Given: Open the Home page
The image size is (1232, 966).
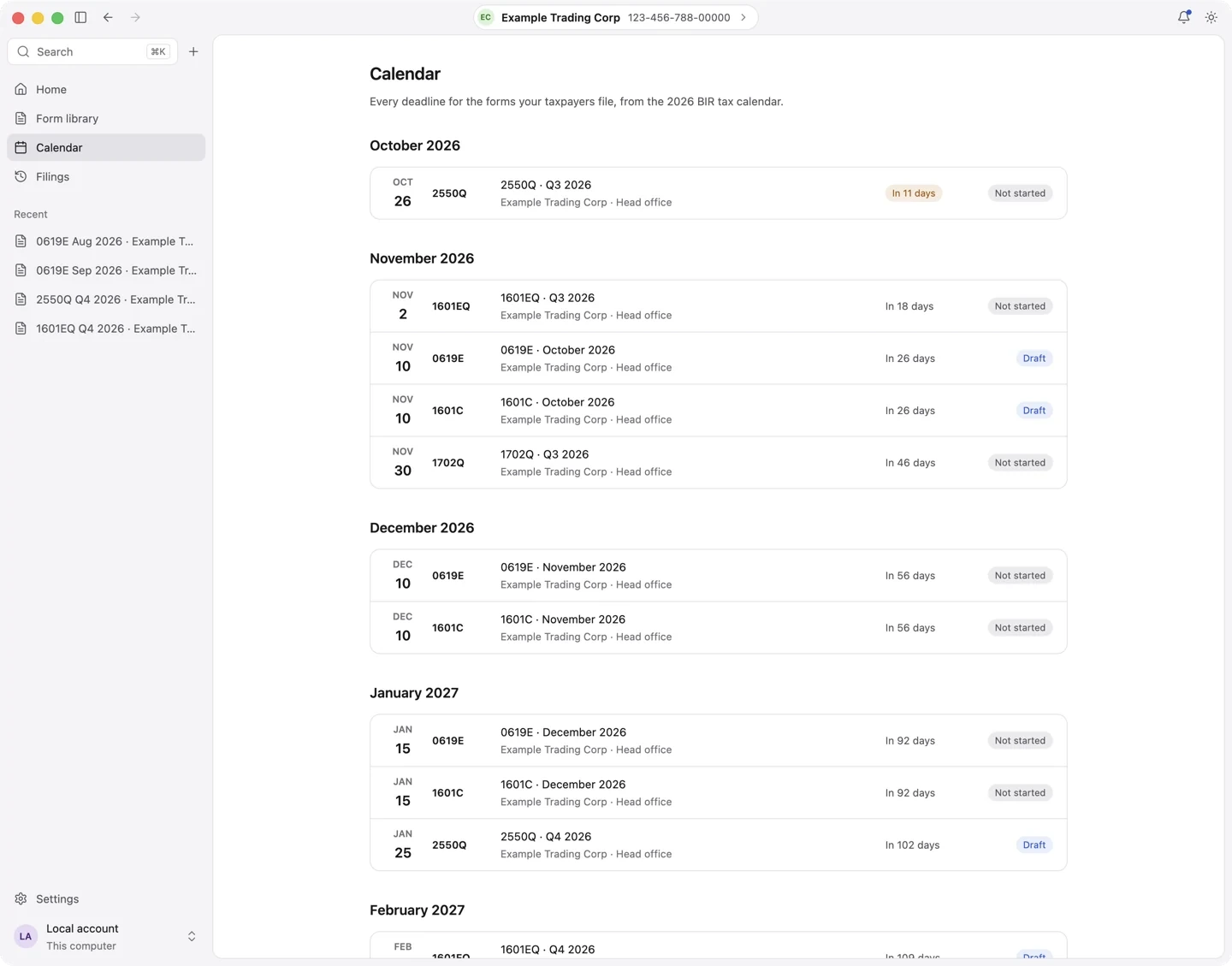Looking at the screenshot, I should [x=106, y=89].
